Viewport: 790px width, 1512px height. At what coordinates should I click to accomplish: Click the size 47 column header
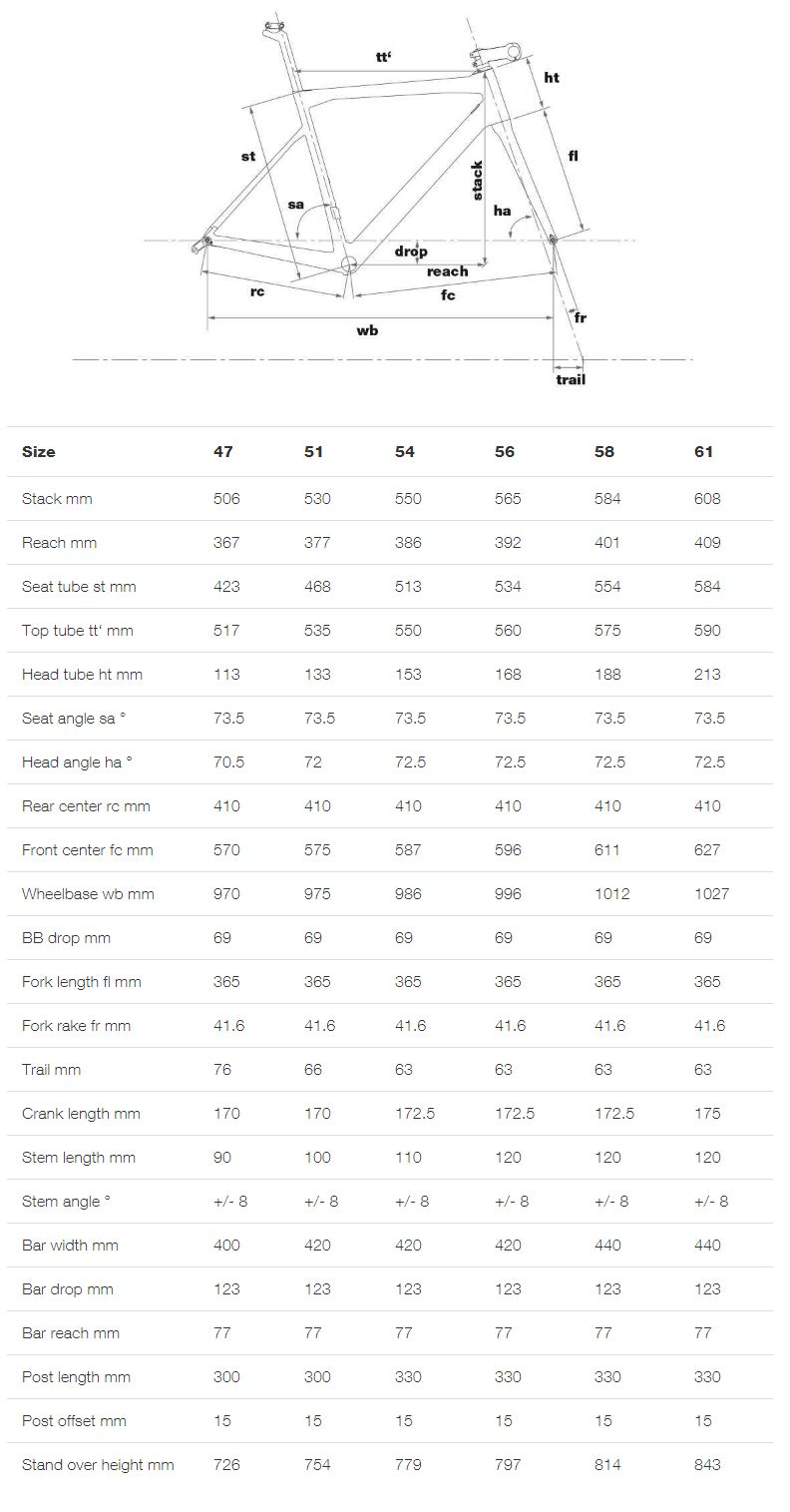pyautogui.click(x=223, y=452)
